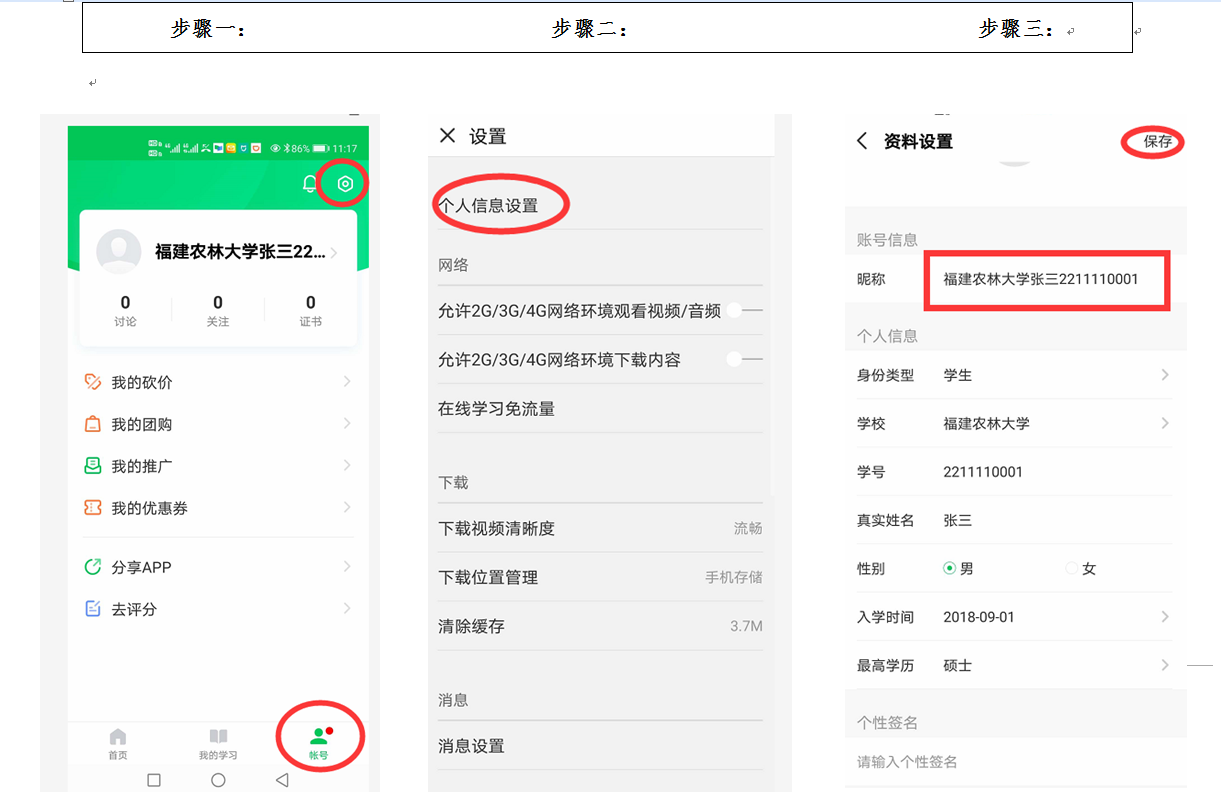Select 男 gender radio button
The width and height of the screenshot is (1221, 792).
tap(950, 568)
